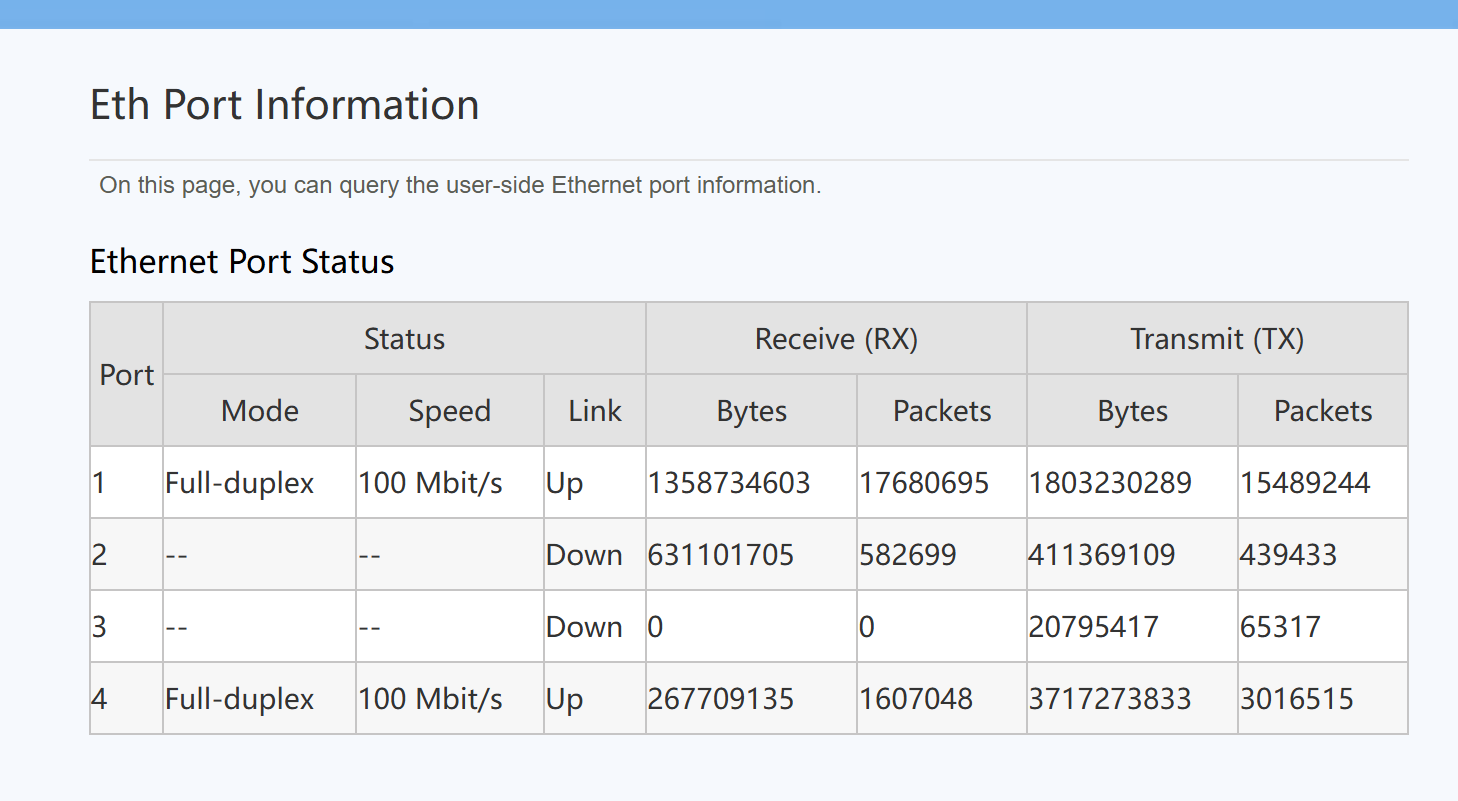
Task: Select the "Status" group header
Action: pyautogui.click(x=404, y=339)
